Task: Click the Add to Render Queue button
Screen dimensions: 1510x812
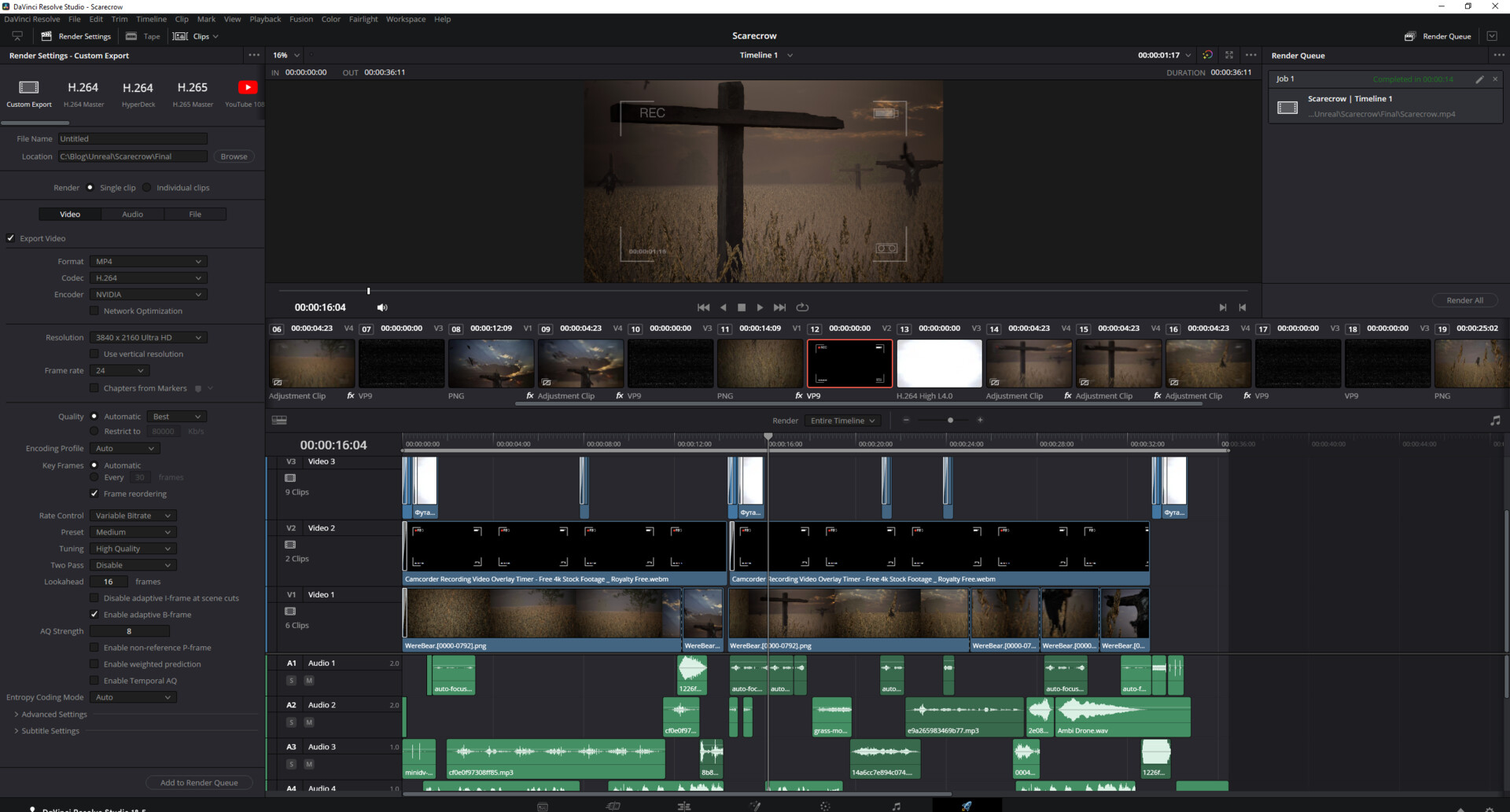Action: pyautogui.click(x=199, y=782)
